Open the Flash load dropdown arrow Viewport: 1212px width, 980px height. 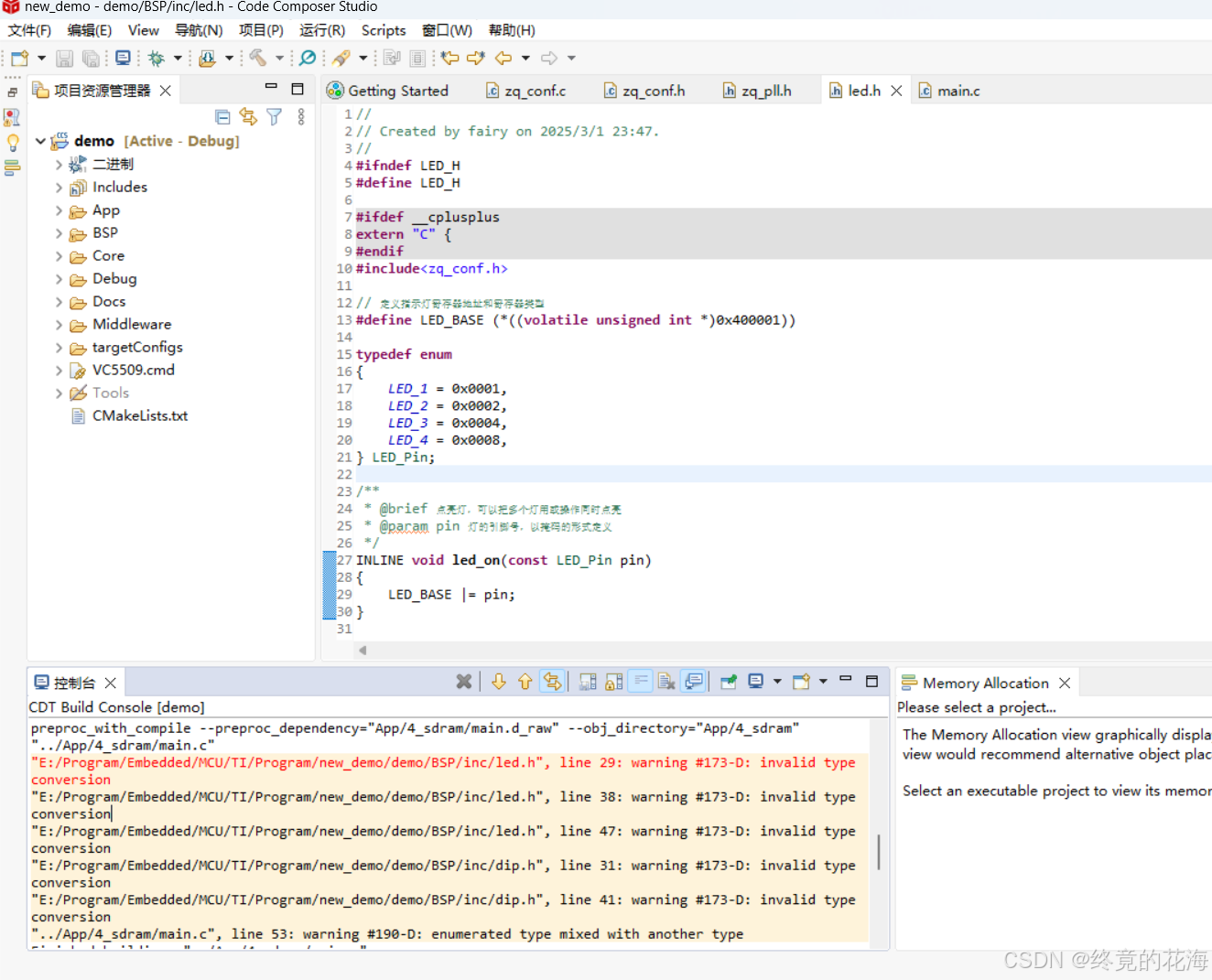point(229,59)
